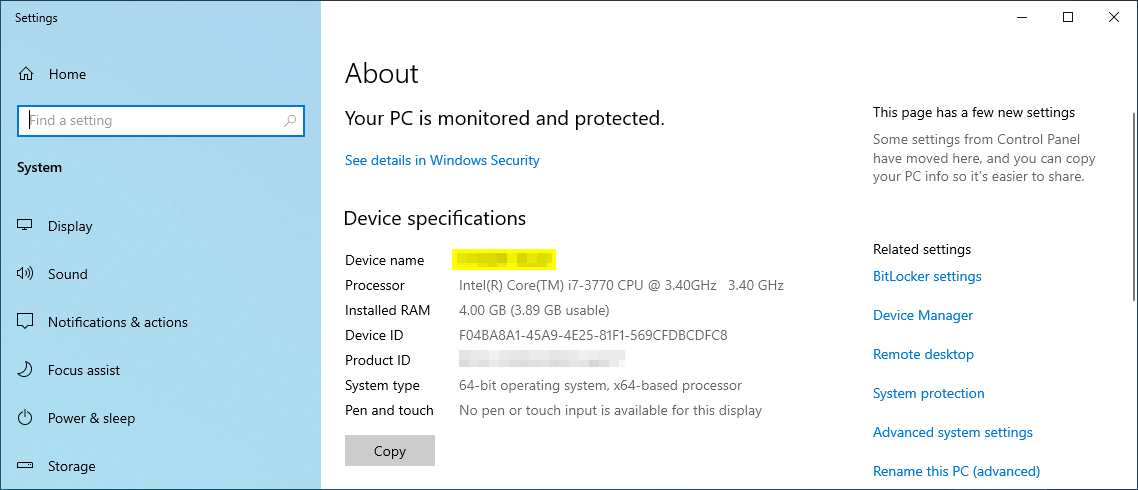Click the search magnifier icon

click(x=290, y=121)
